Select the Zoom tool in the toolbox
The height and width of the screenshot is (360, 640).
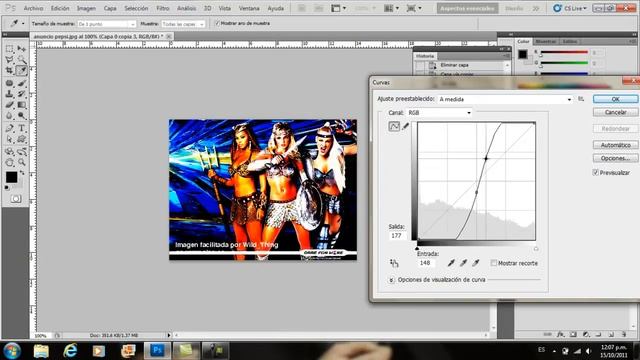point(22,162)
